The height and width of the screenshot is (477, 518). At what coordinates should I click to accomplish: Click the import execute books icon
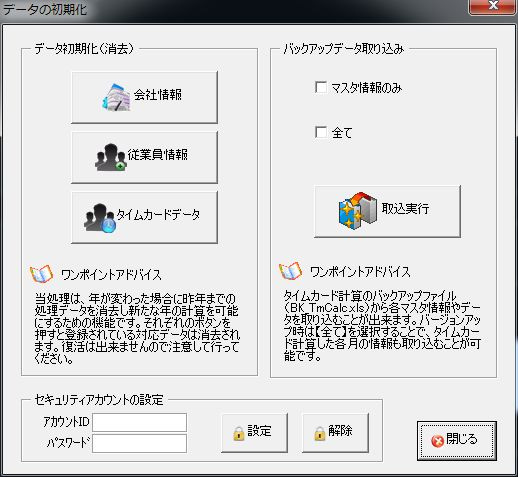pyautogui.click(x=358, y=210)
